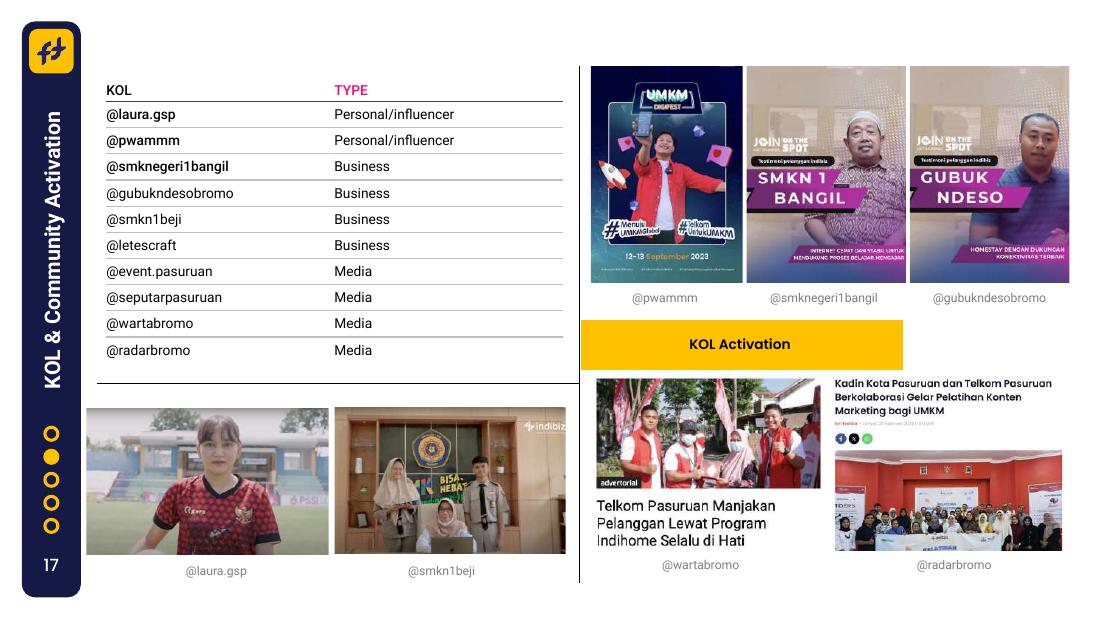Click the @smkn1beji caption under the photo

click(x=441, y=571)
